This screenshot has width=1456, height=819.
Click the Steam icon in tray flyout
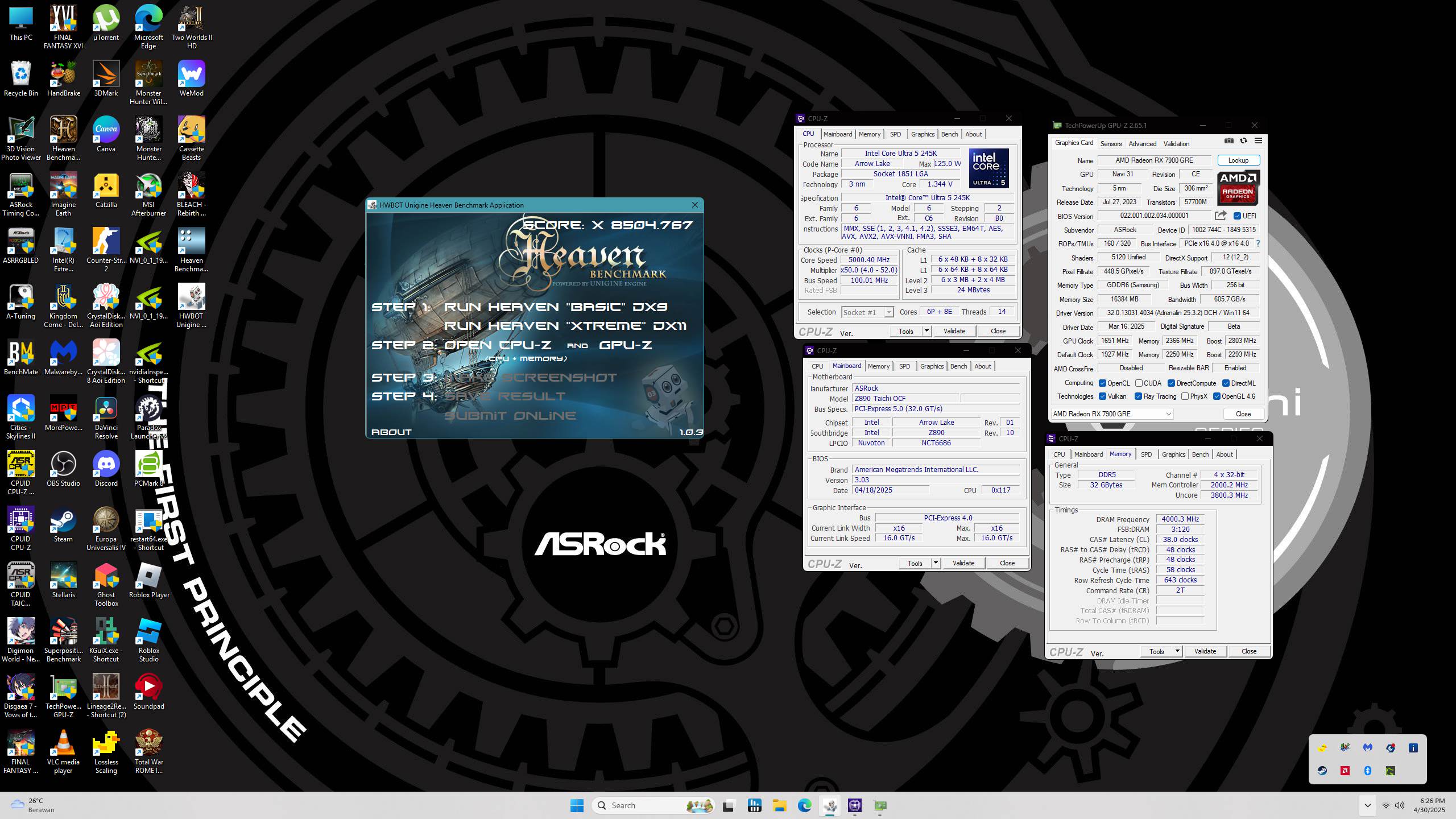[x=1322, y=771]
